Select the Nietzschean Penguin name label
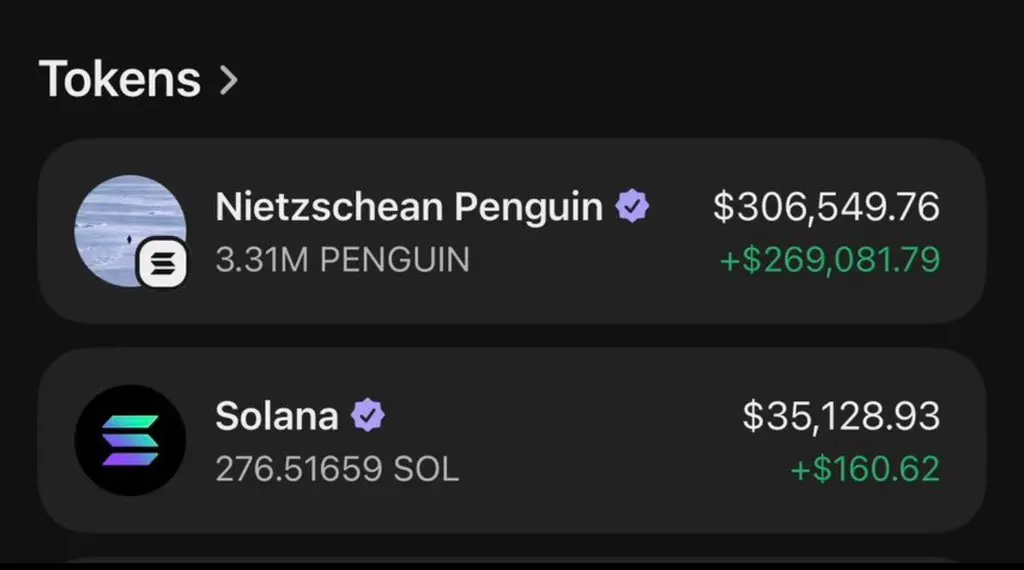The height and width of the screenshot is (570, 1024). (409, 208)
